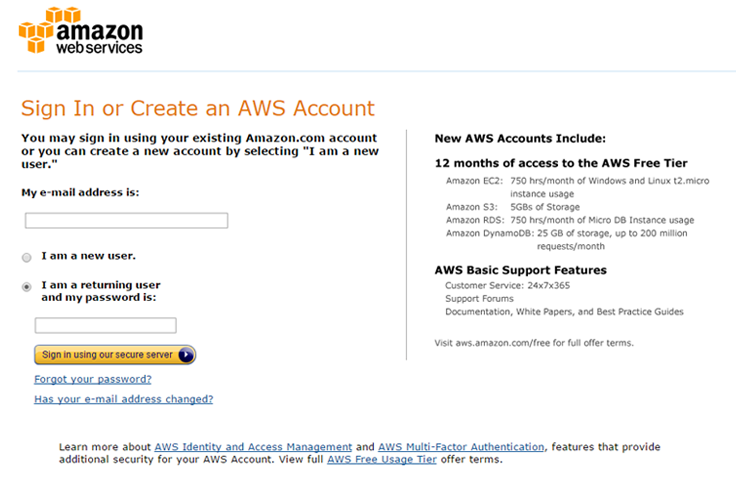Focus the e-mail address input field
736x490 pixels.
coord(126,221)
